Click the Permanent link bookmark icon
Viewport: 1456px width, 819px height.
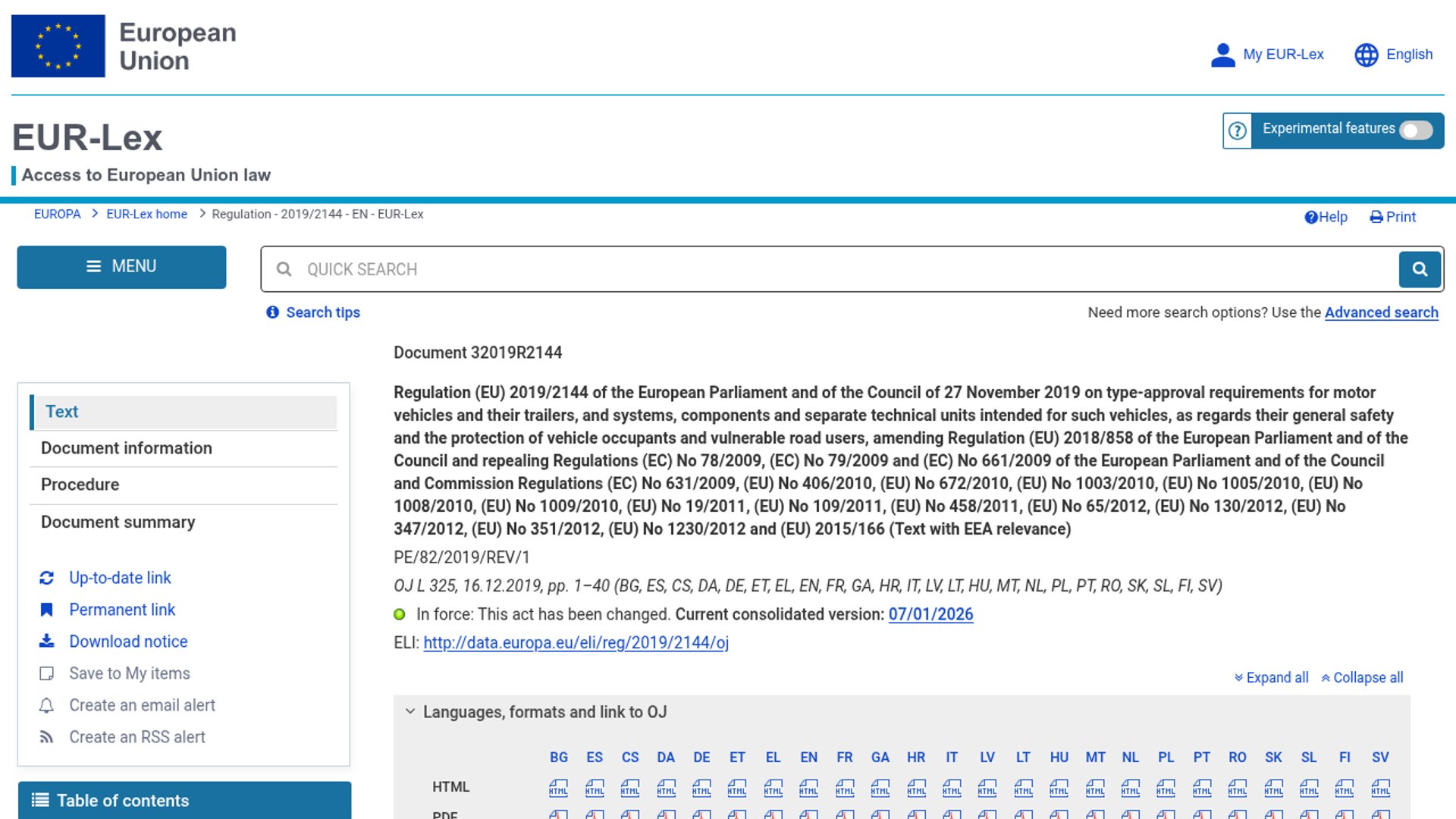46,610
